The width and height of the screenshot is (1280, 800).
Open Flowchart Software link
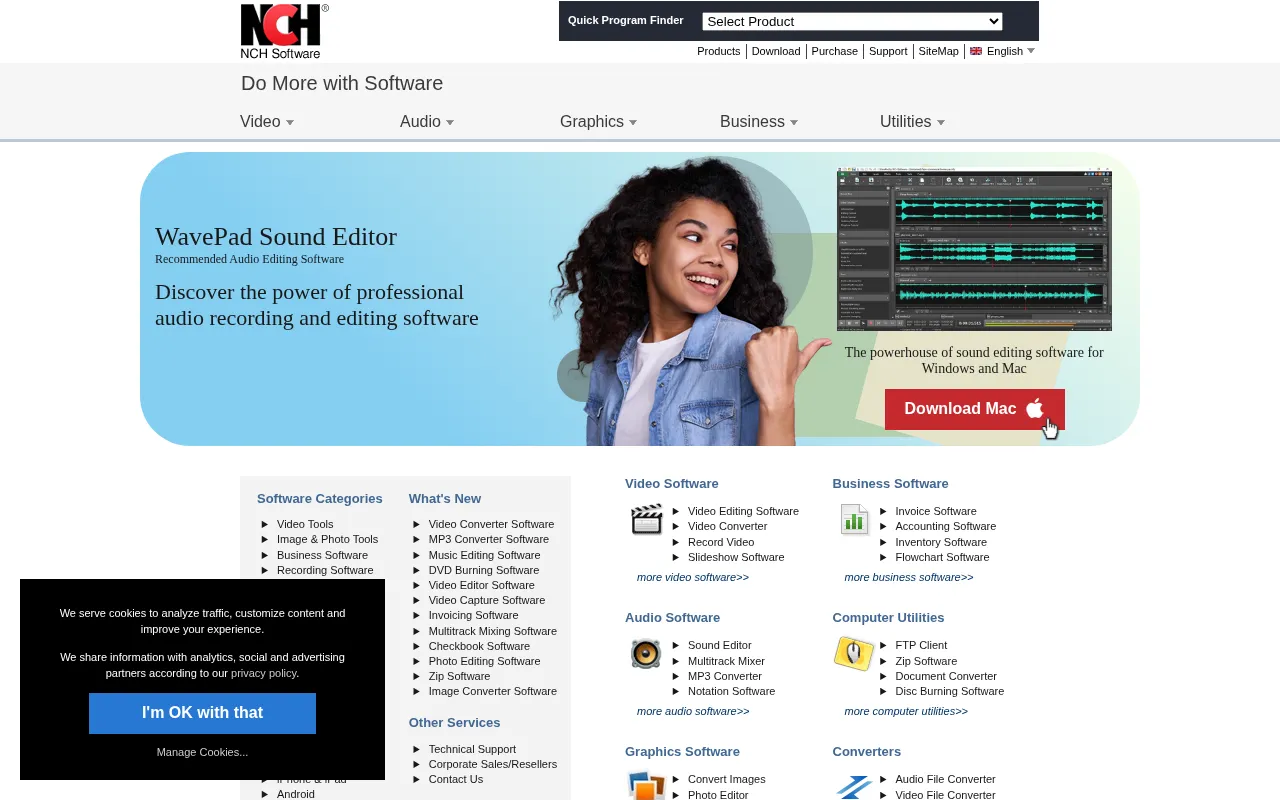point(942,557)
